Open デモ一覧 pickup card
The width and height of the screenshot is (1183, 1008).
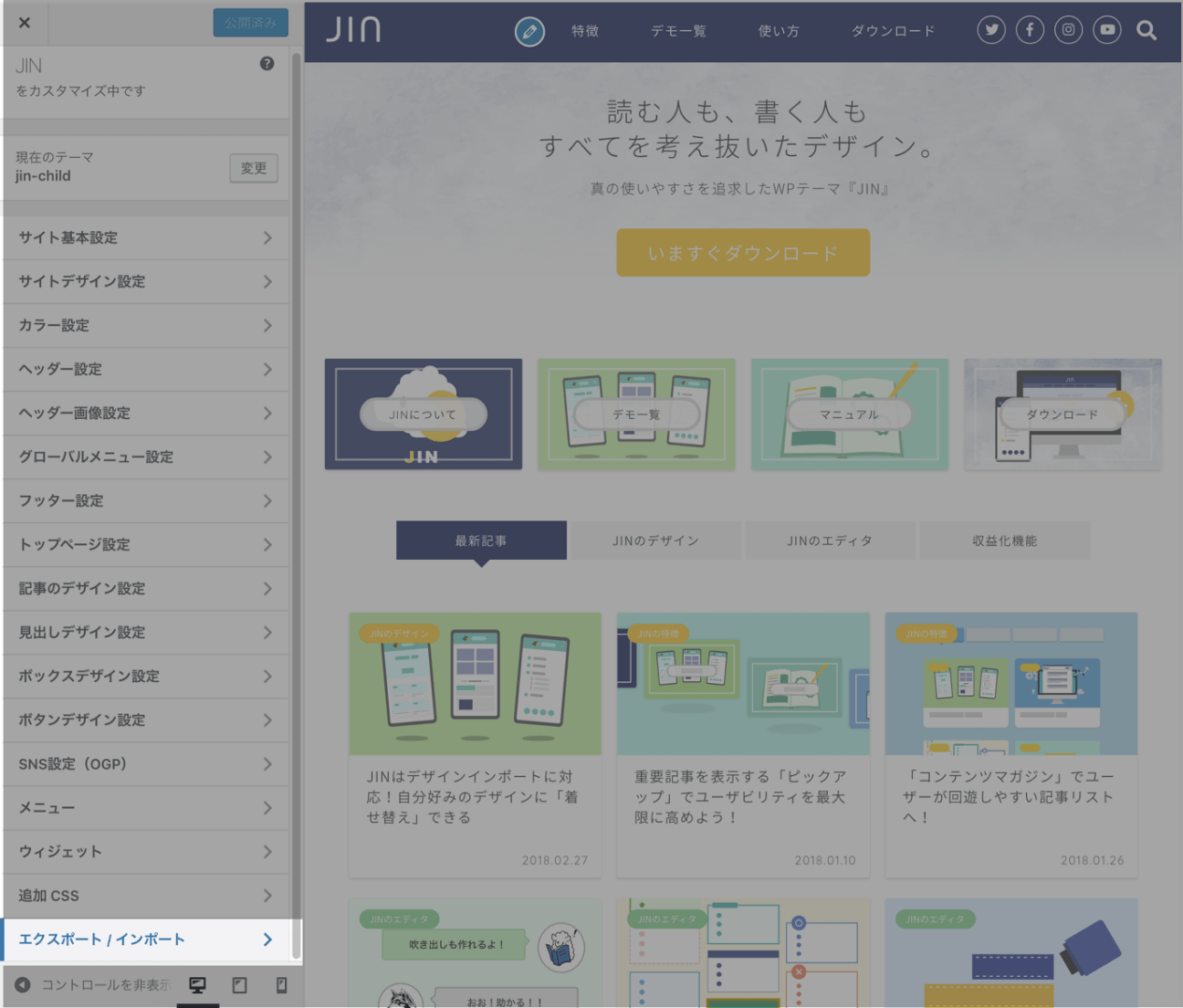636,415
